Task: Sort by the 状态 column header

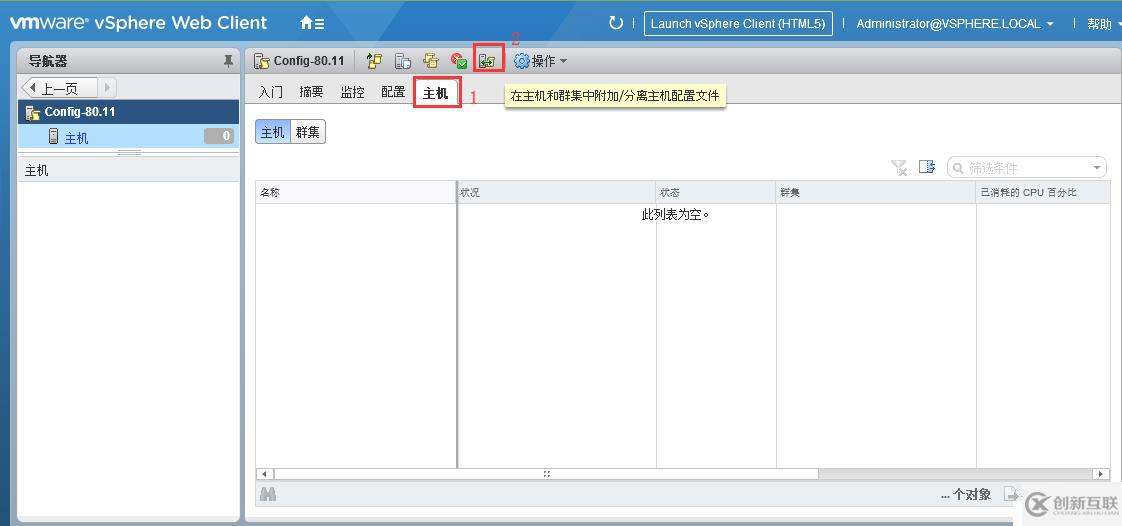Action: coord(716,193)
